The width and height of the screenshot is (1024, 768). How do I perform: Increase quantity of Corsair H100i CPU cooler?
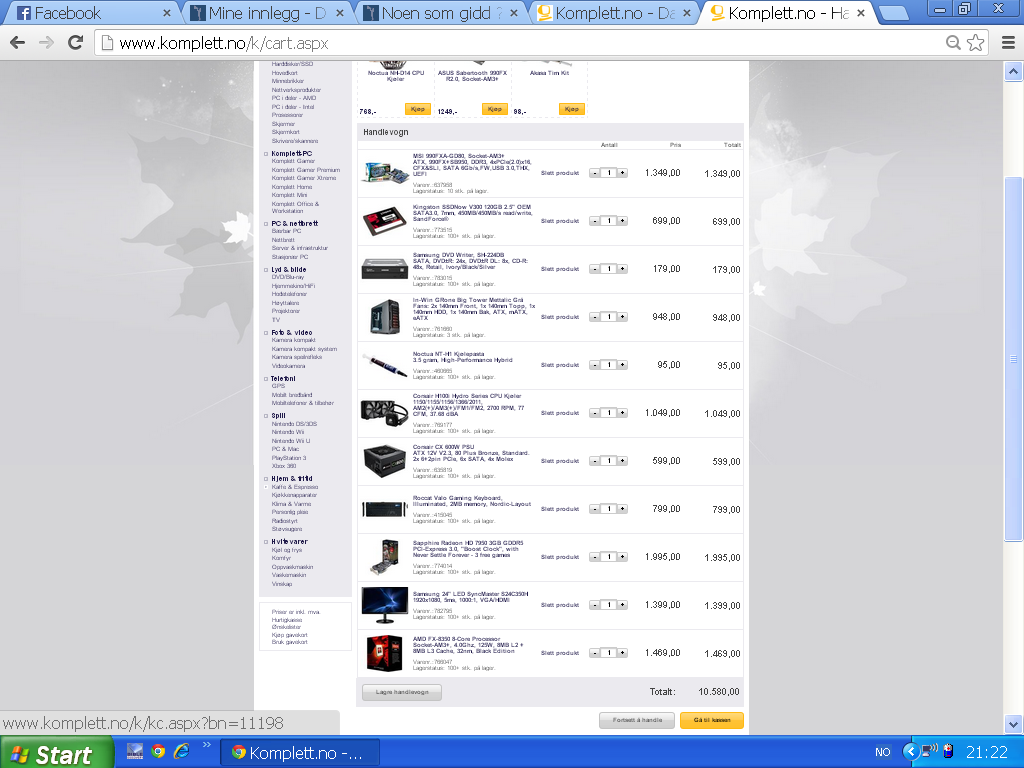622,413
